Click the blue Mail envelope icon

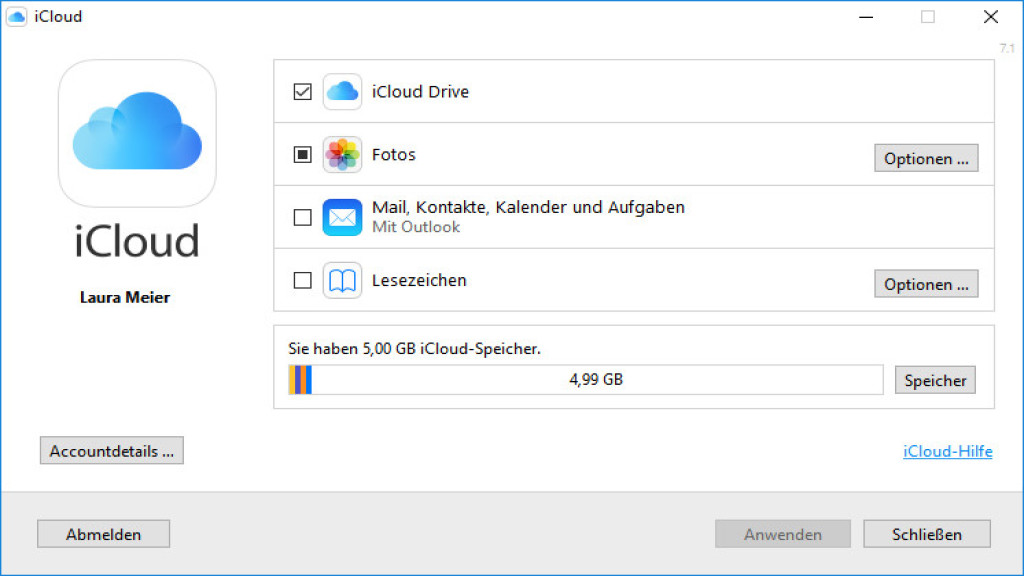tap(342, 217)
